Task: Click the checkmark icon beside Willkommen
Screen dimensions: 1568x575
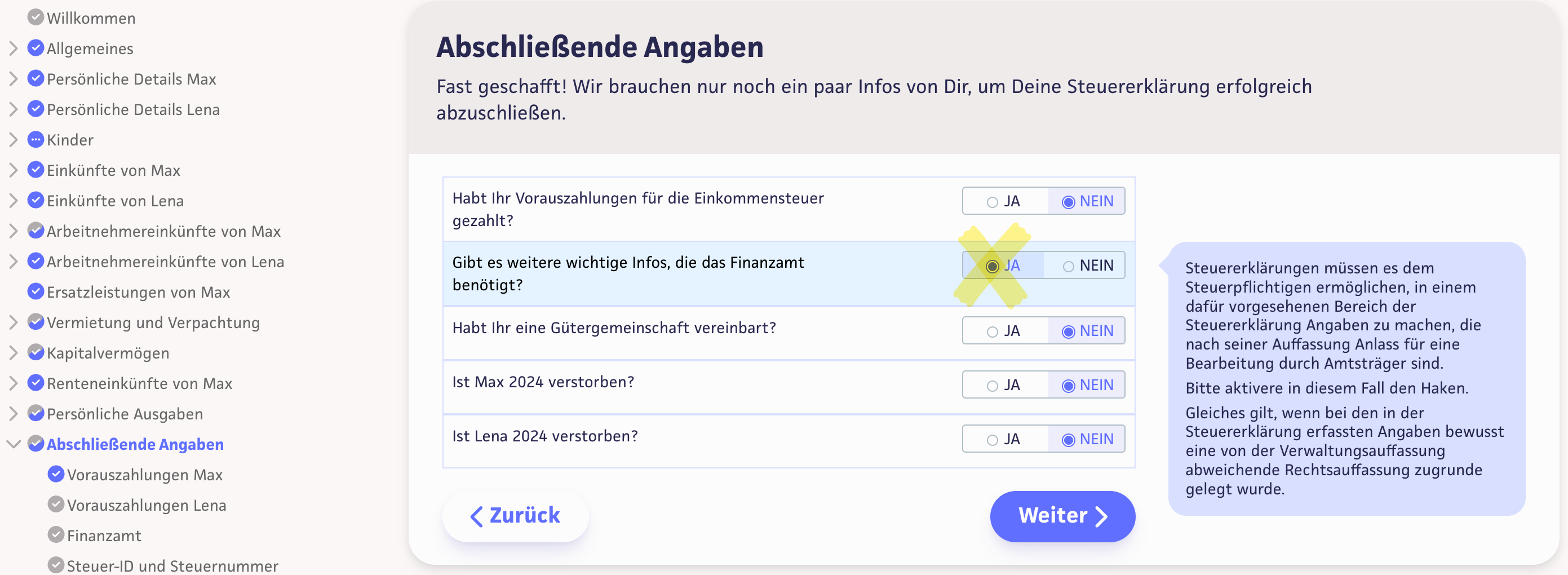Action: pos(36,17)
